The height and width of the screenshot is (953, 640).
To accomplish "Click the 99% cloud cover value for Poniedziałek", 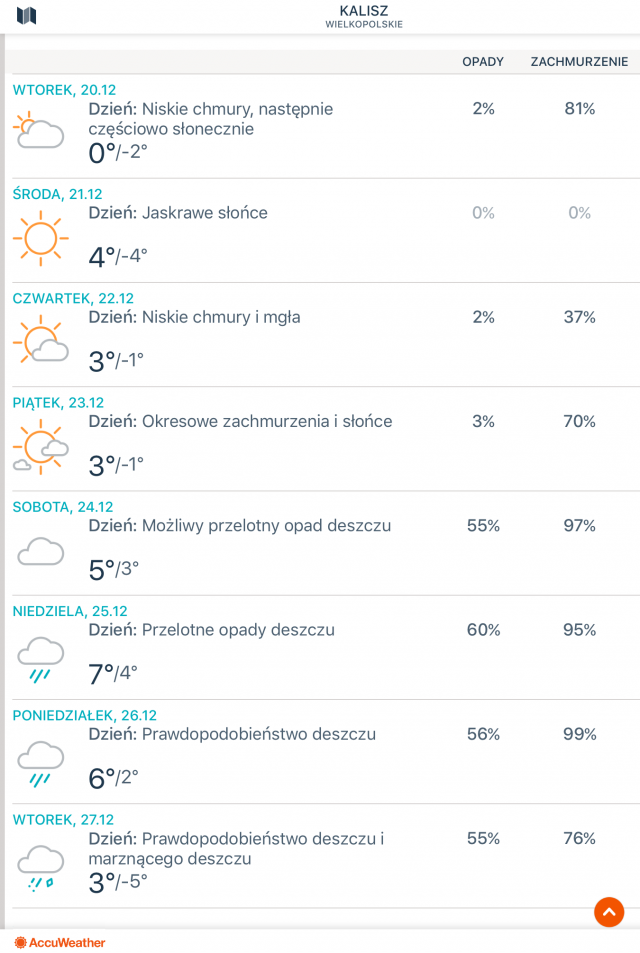I will click(x=579, y=734).
